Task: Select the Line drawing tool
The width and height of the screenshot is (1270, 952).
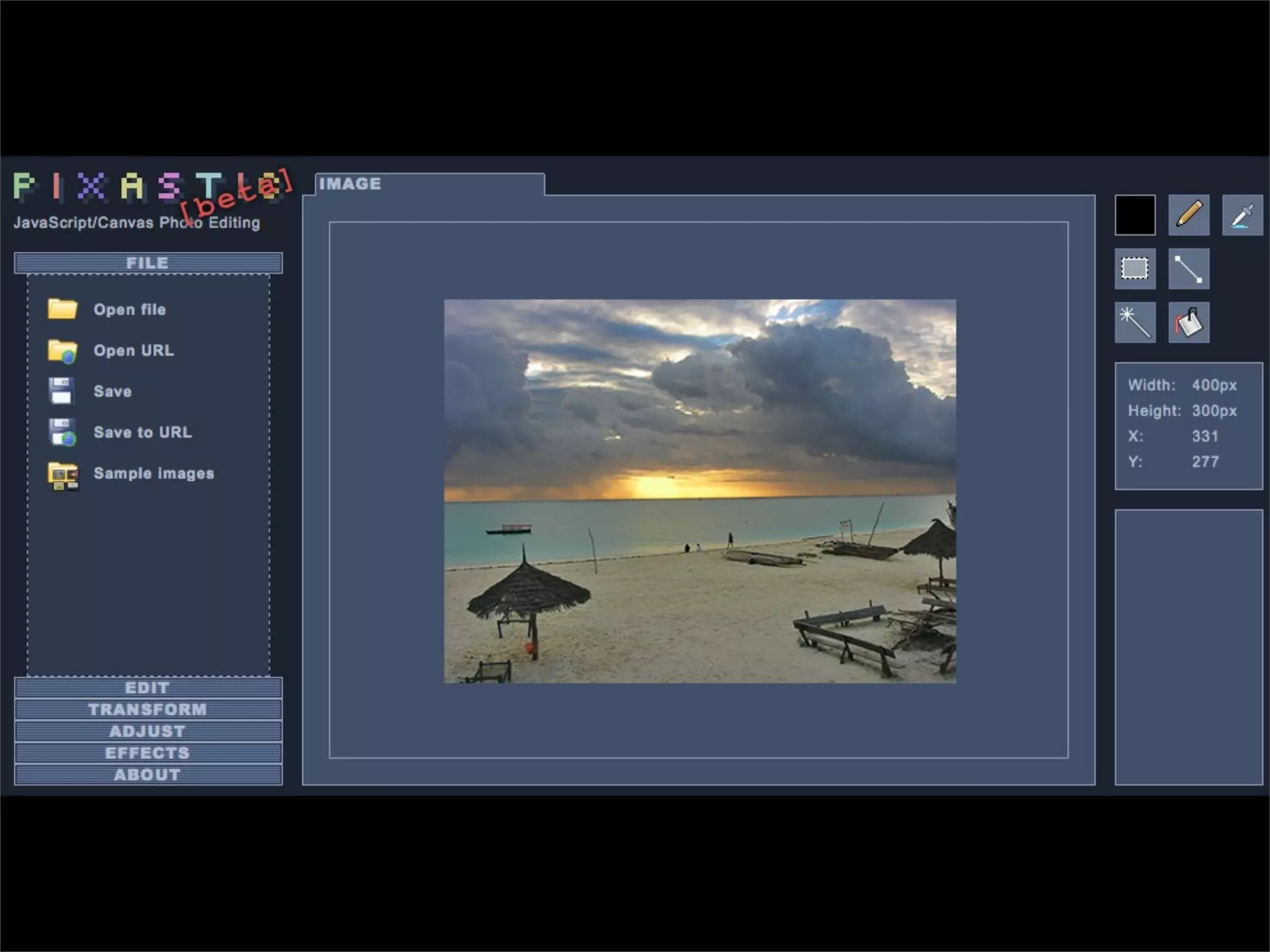Action: (x=1188, y=268)
